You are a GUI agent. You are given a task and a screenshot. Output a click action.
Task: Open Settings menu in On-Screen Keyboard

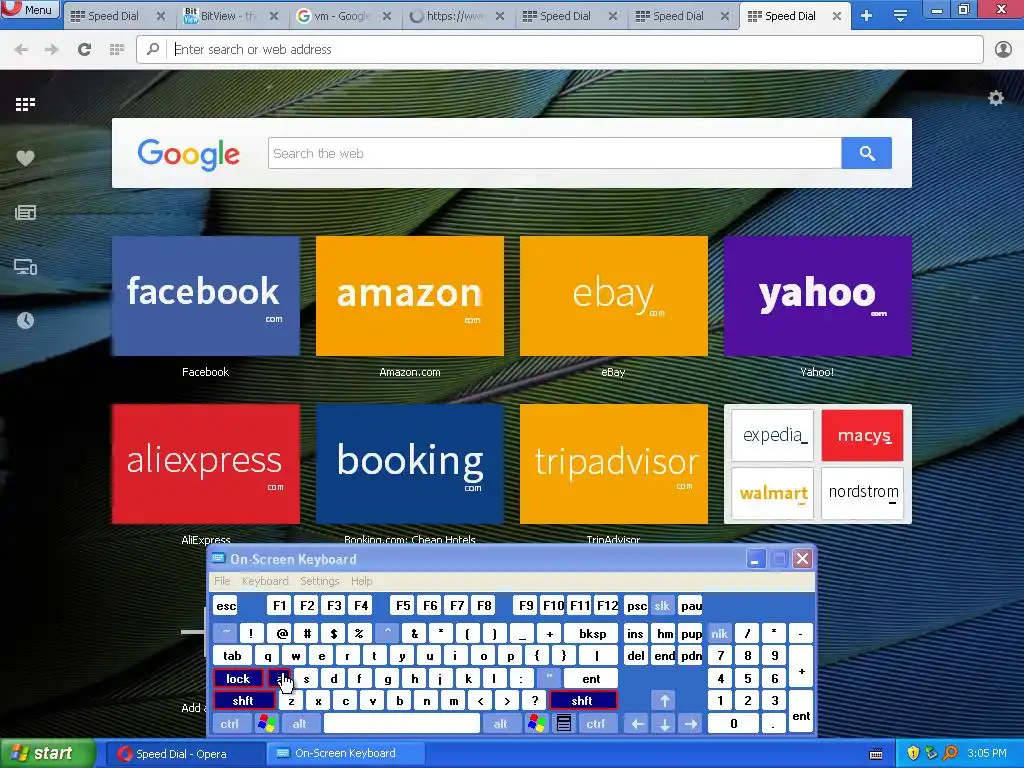click(319, 581)
